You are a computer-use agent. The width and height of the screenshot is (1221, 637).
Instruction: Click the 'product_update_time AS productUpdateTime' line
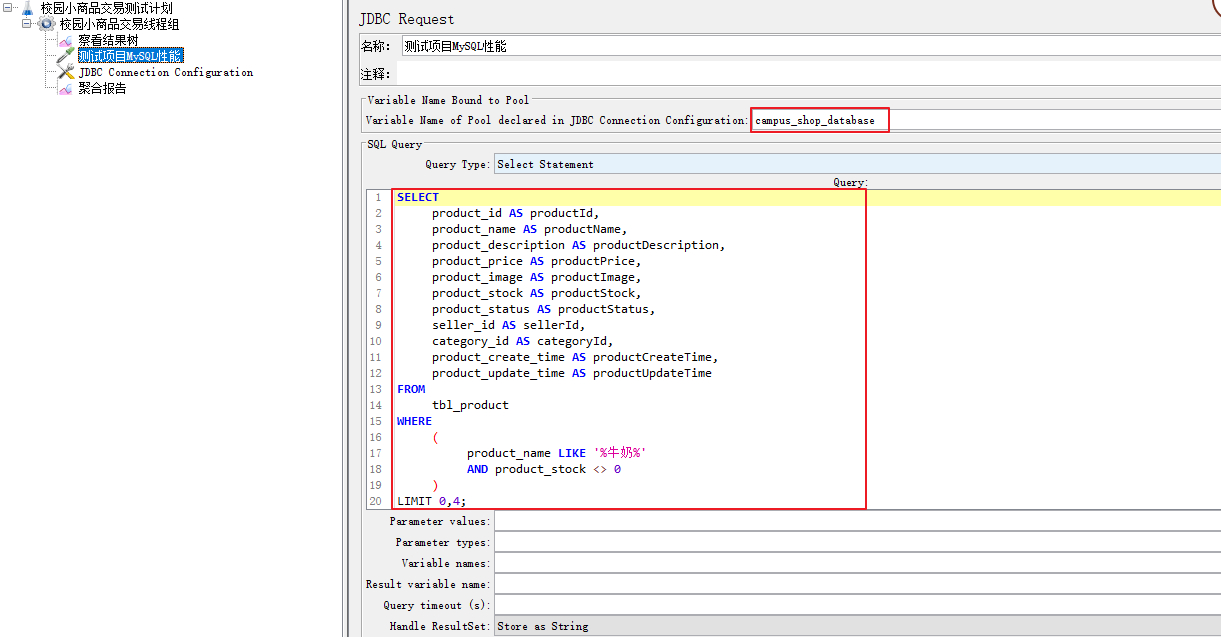click(x=572, y=373)
